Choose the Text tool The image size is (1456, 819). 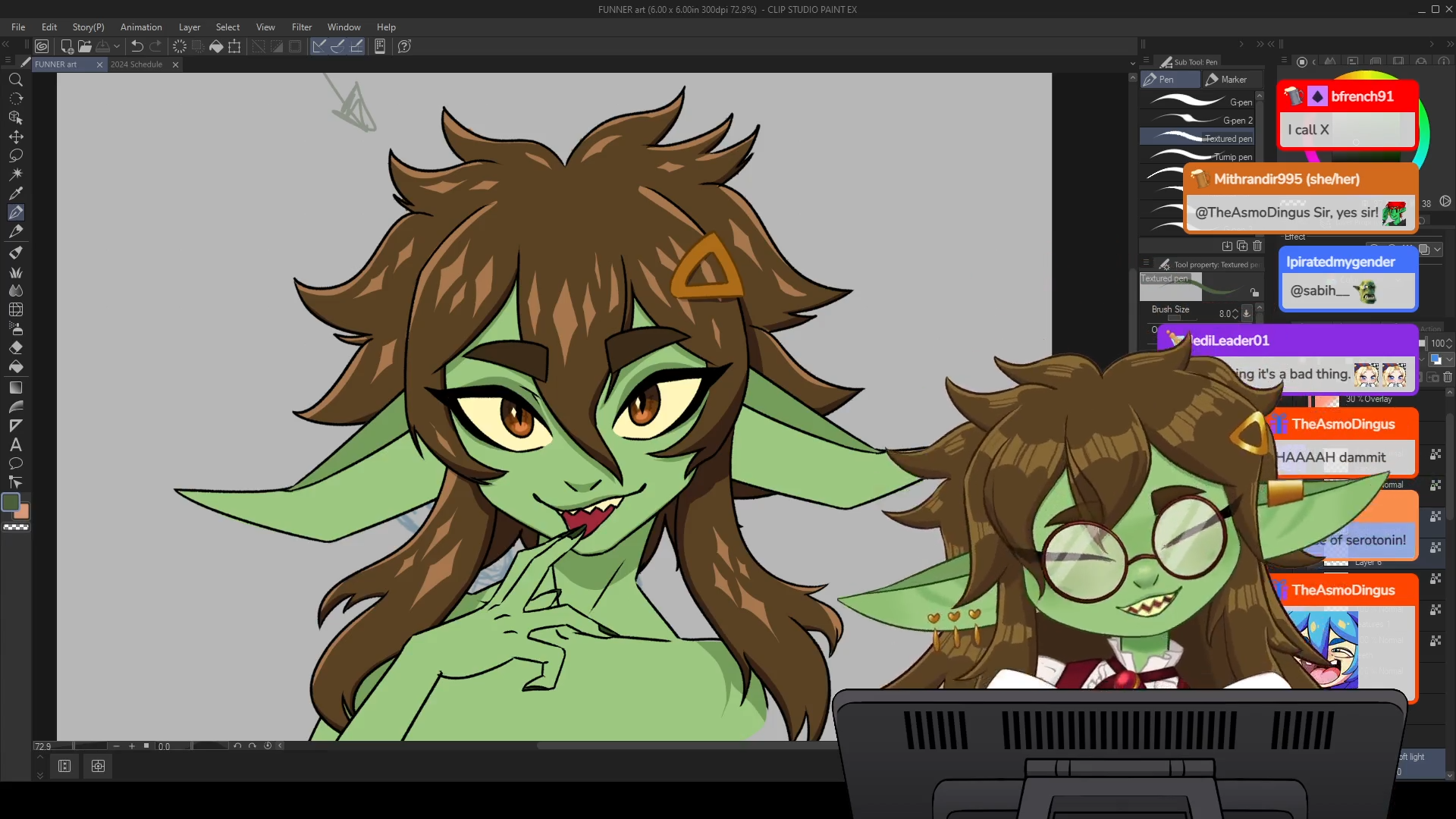pos(15,444)
